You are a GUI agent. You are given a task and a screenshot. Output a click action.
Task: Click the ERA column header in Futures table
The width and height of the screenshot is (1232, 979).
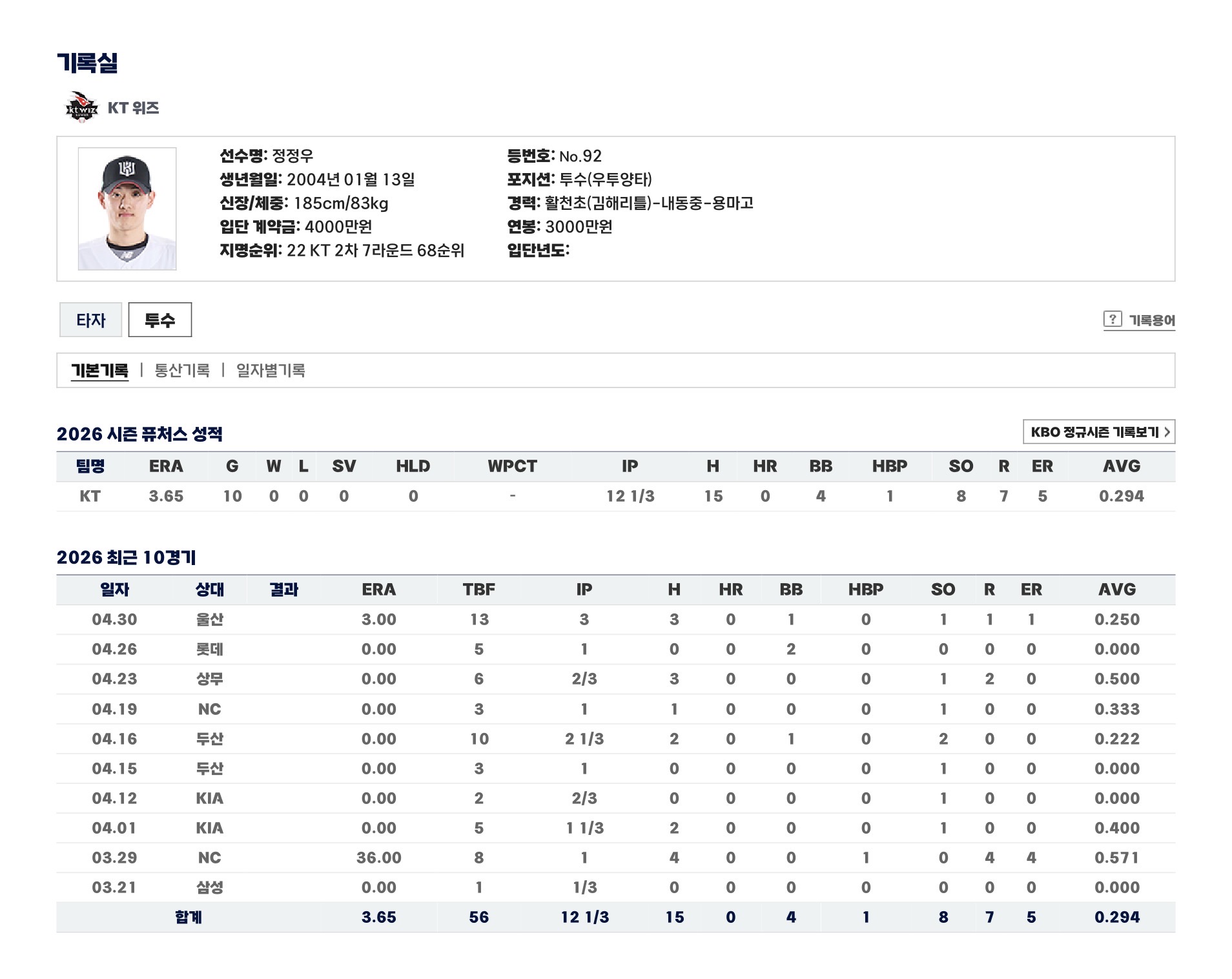point(166,466)
